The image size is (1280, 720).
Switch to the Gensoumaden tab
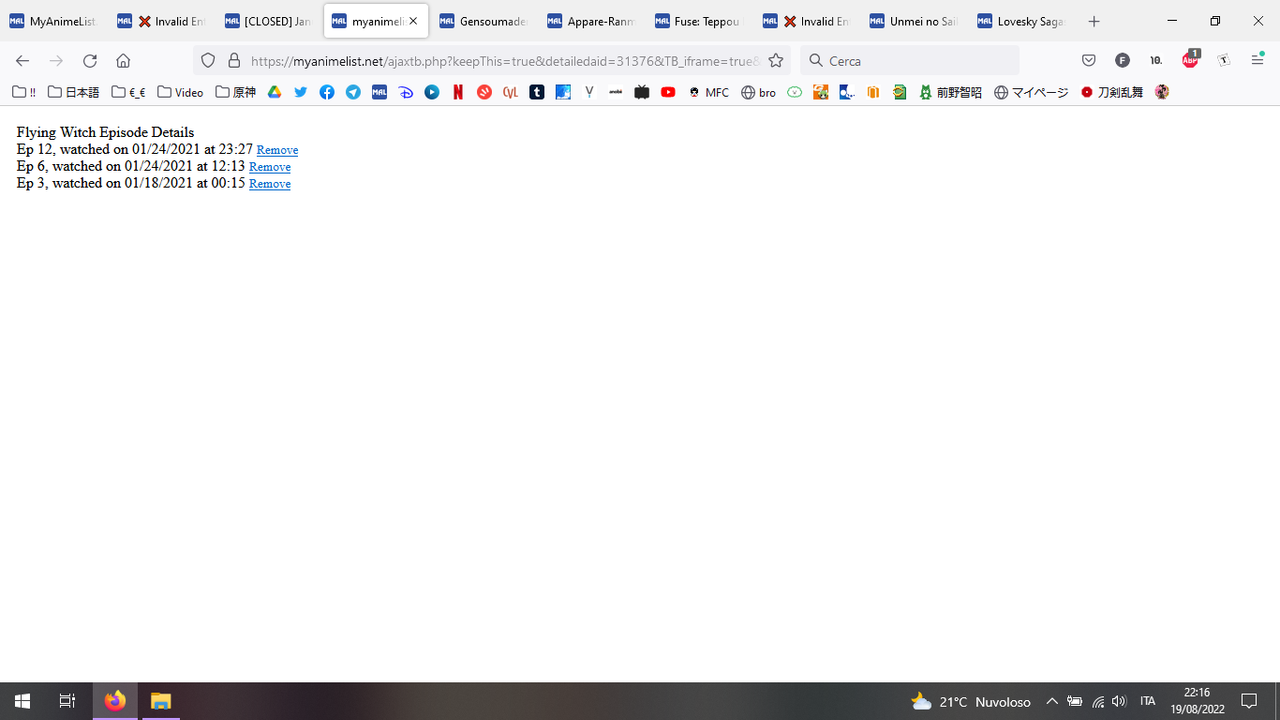click(483, 20)
